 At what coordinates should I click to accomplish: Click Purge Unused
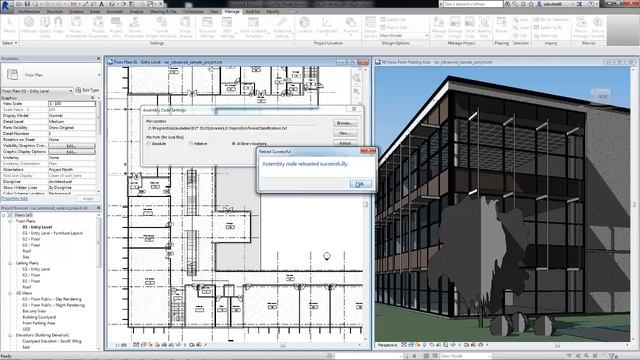pyautogui.click(x=185, y=27)
